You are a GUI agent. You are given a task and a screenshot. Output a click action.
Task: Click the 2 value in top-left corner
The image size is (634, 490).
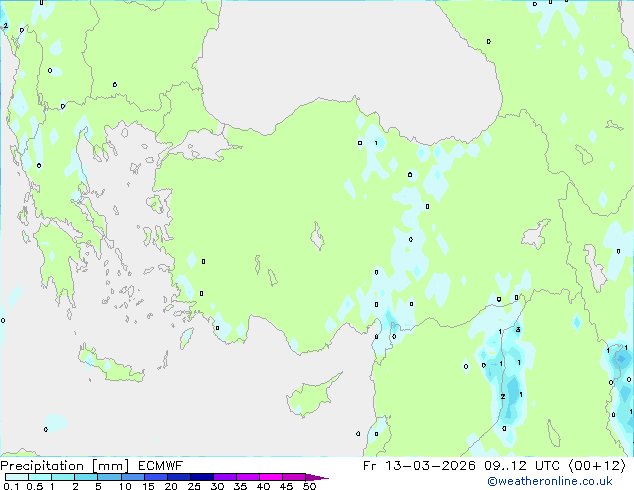pos(6,26)
